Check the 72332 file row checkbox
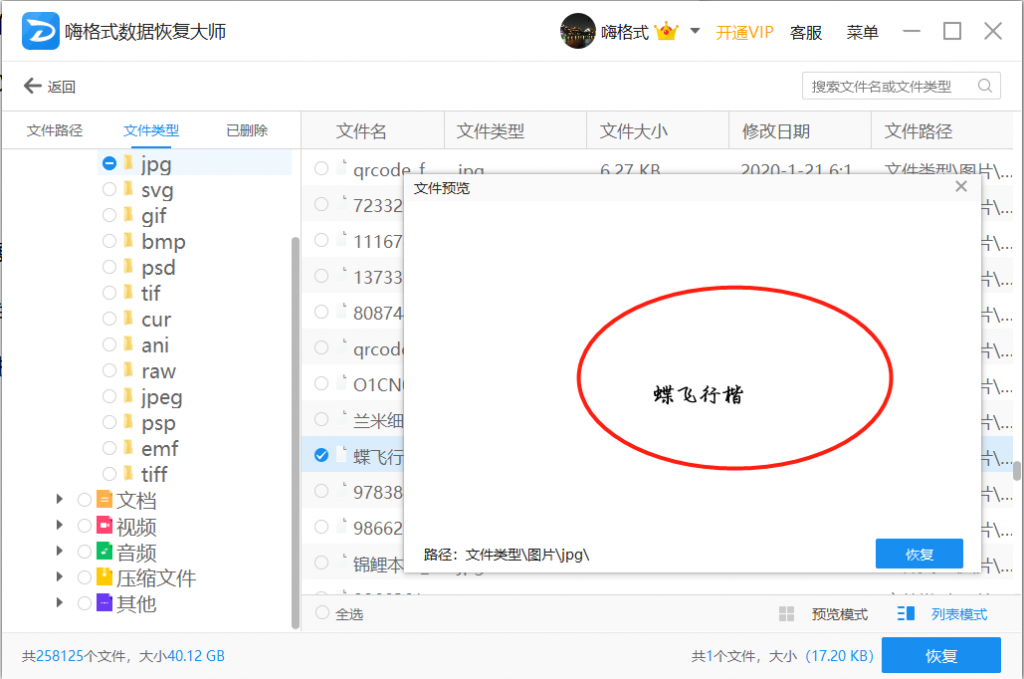1024x679 pixels. [321, 204]
